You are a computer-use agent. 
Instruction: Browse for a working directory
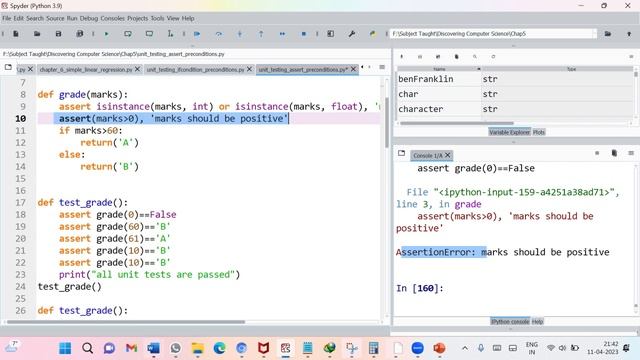(x=608, y=34)
